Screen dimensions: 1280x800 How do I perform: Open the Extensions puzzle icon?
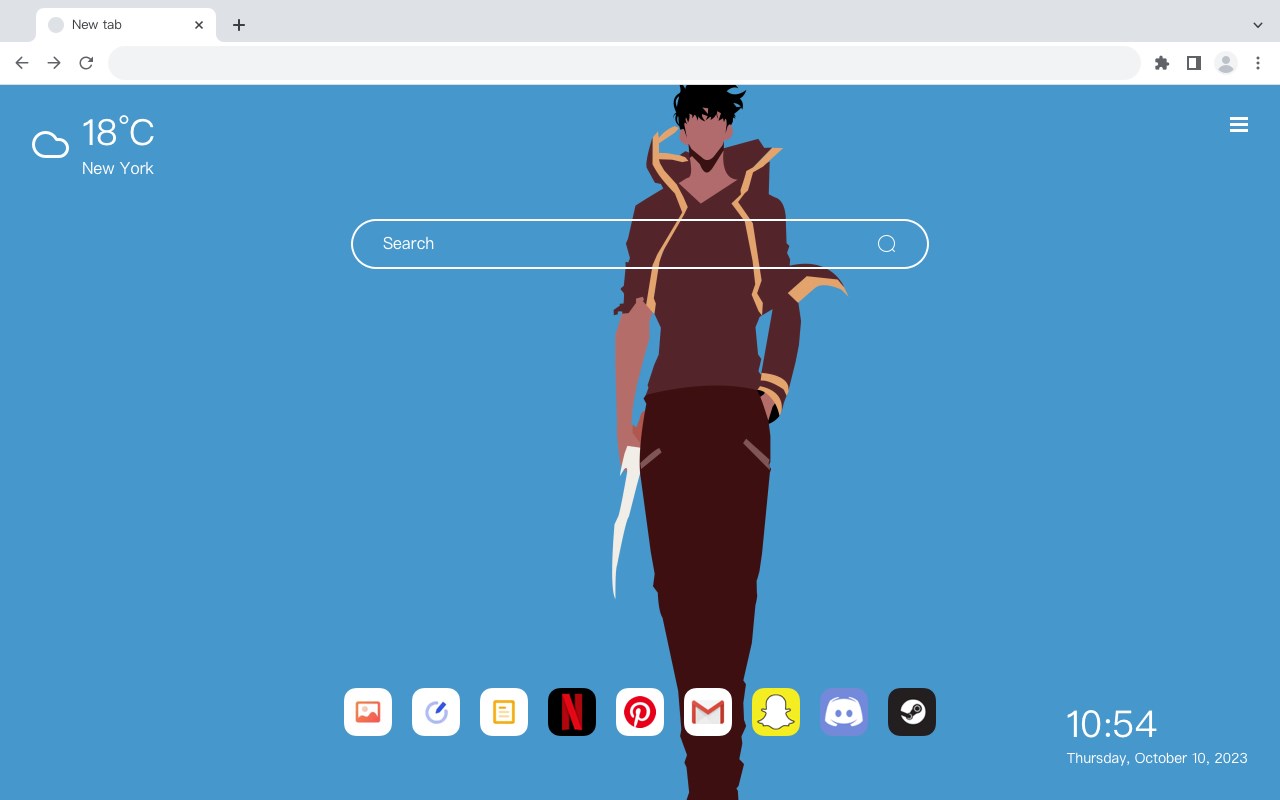(1162, 63)
